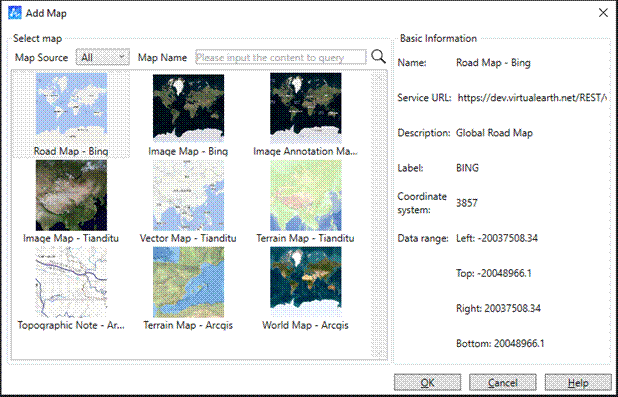Confirm with the OK button
The height and width of the screenshot is (397, 618).
click(427, 382)
